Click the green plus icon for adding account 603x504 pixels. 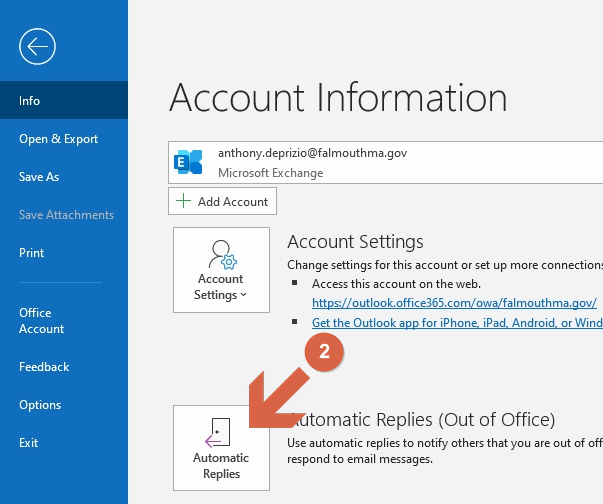(x=183, y=201)
